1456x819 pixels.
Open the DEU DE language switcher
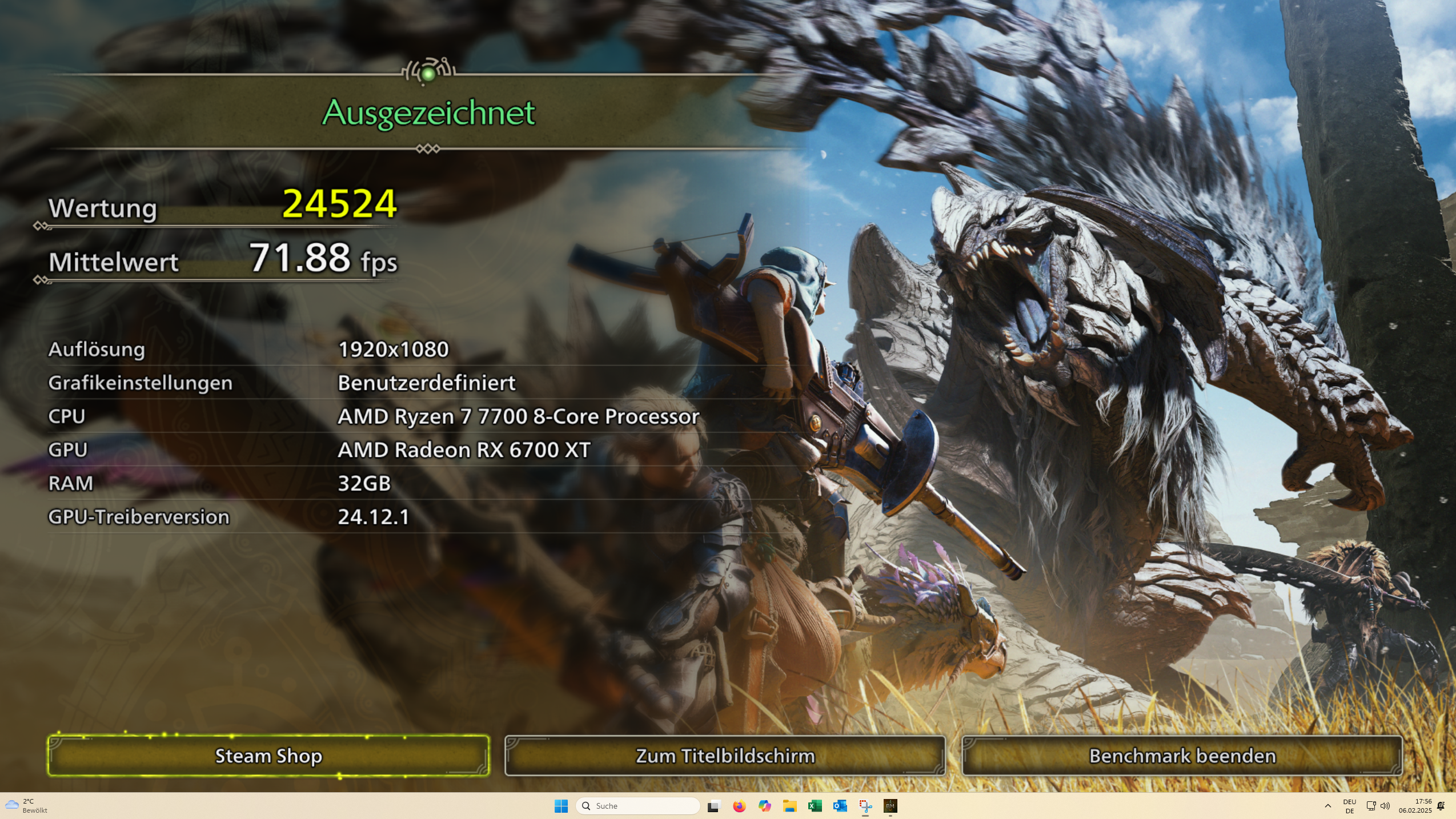tap(1349, 805)
